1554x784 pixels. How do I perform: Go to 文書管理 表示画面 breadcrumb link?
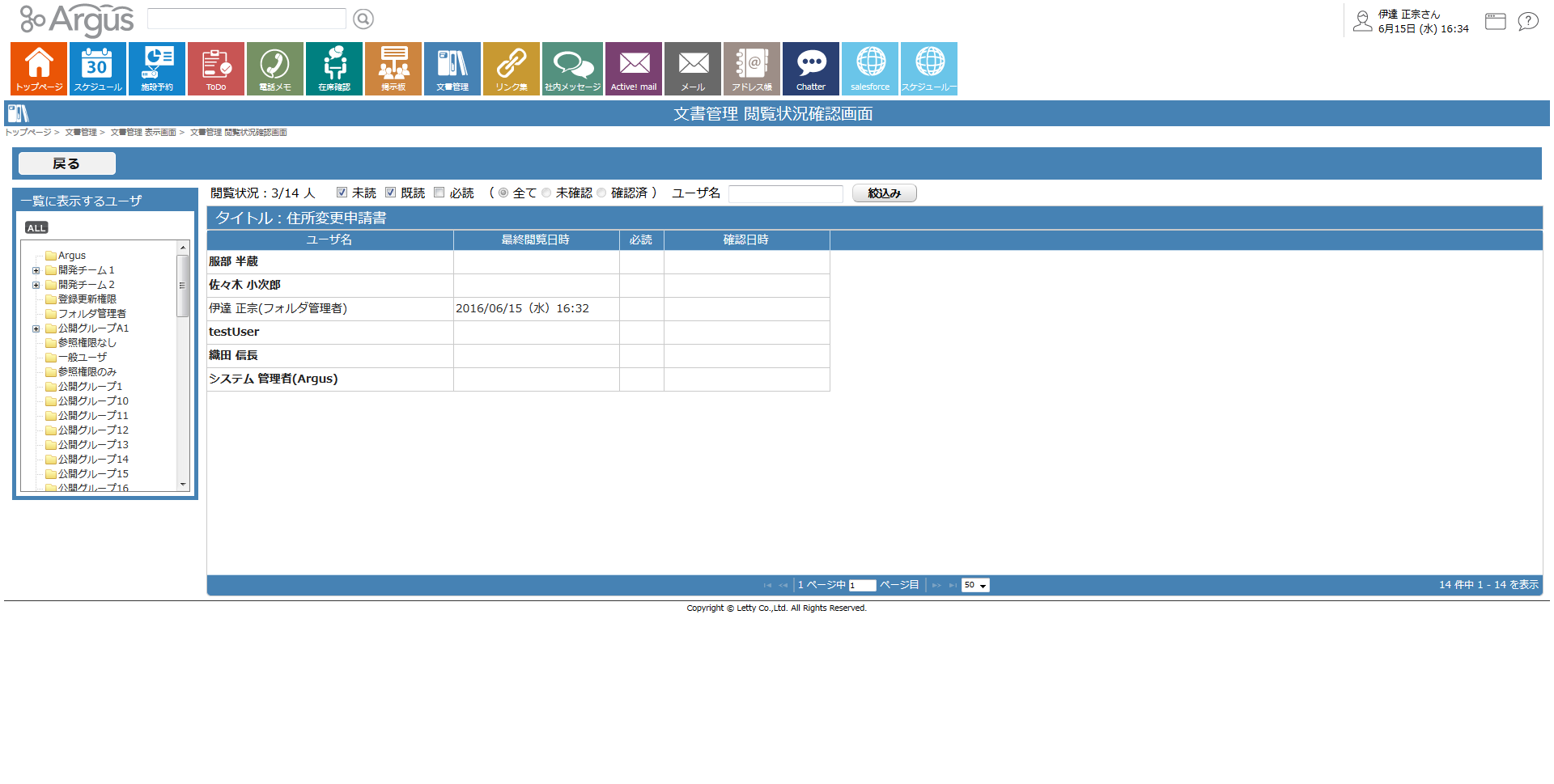click(x=143, y=133)
